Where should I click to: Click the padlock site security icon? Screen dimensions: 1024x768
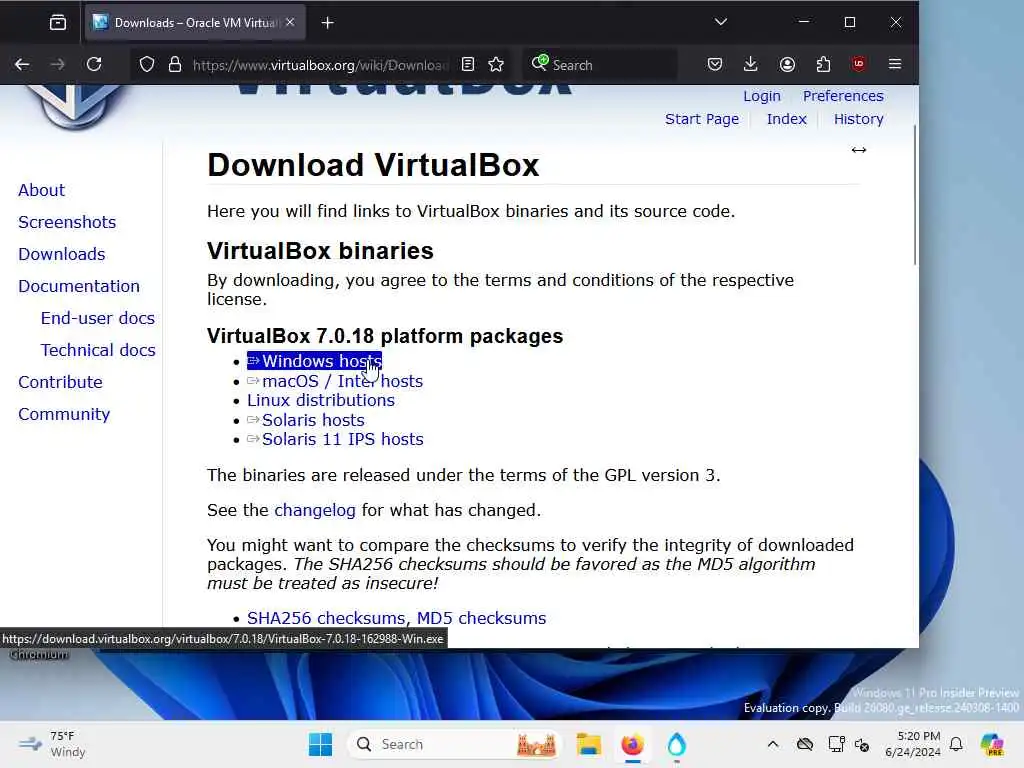[174, 64]
